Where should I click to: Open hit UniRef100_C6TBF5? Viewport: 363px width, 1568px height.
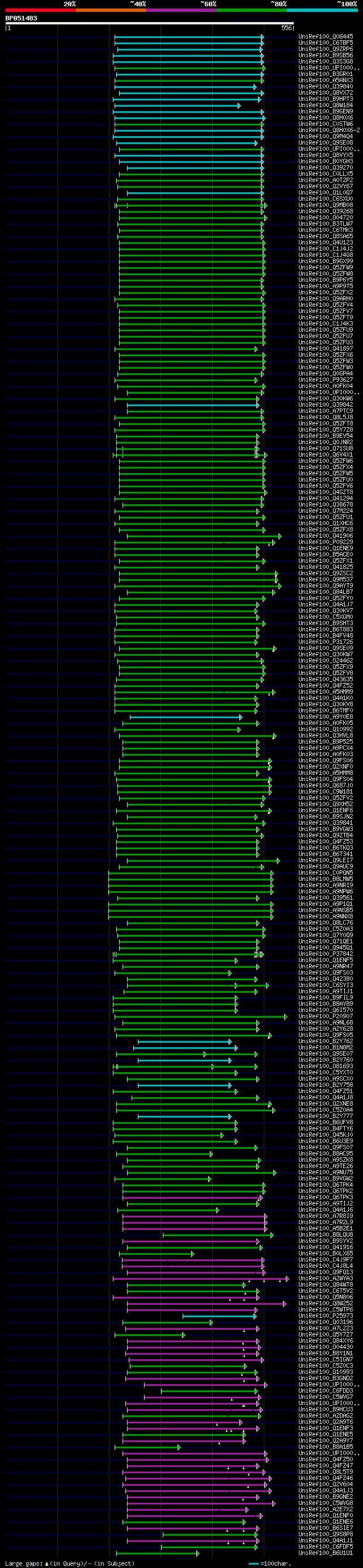325,43
